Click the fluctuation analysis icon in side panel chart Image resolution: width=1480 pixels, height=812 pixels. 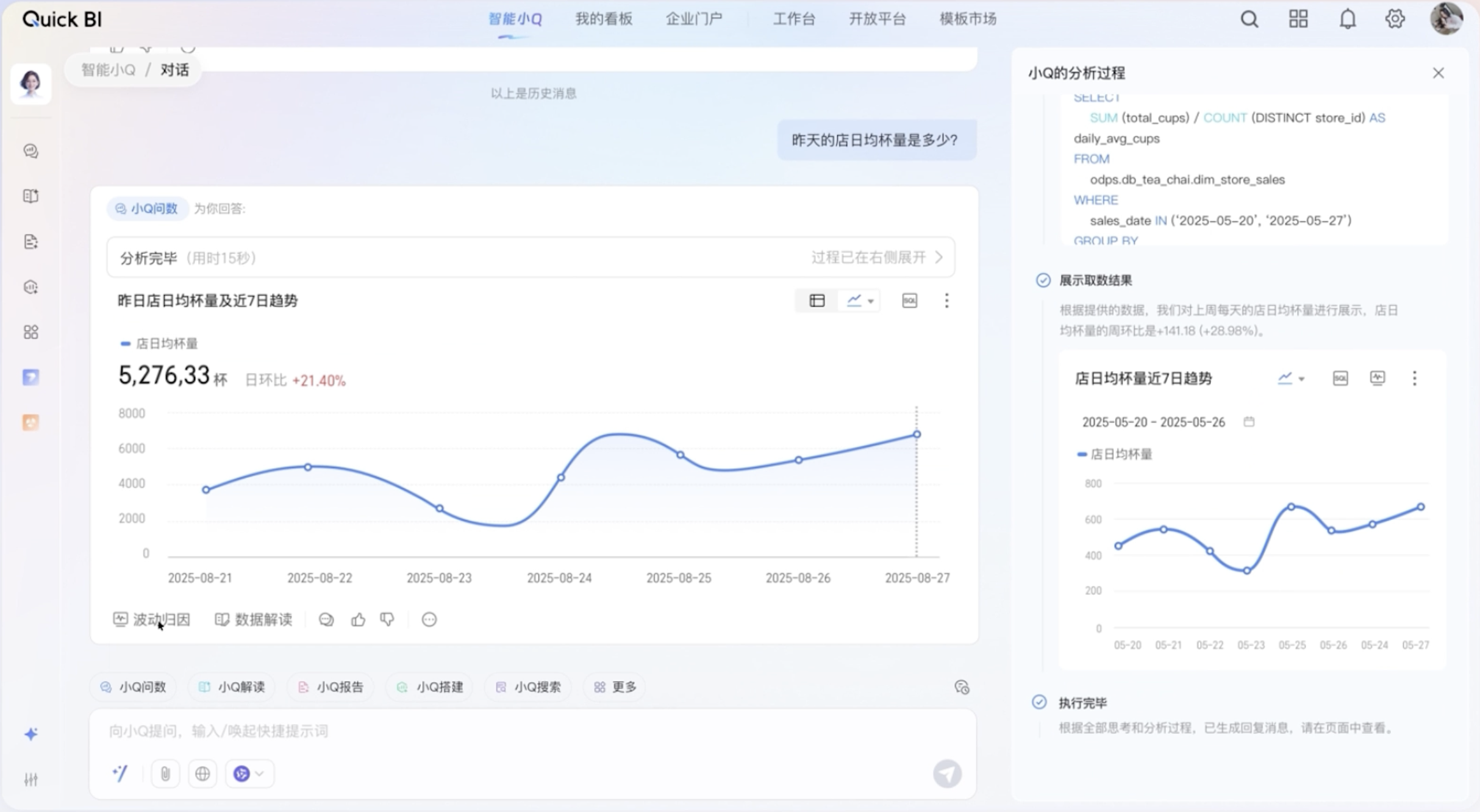pyautogui.click(x=1378, y=379)
